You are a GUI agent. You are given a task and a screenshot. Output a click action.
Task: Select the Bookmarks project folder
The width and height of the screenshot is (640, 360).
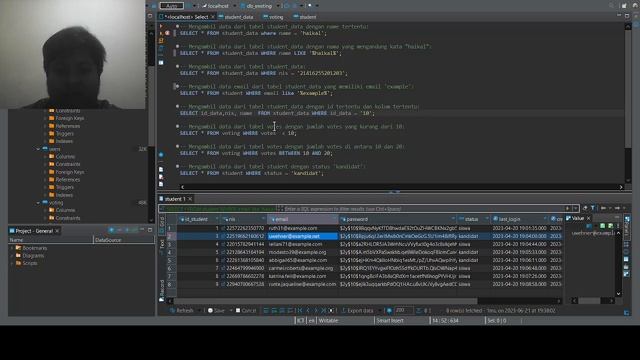31,248
